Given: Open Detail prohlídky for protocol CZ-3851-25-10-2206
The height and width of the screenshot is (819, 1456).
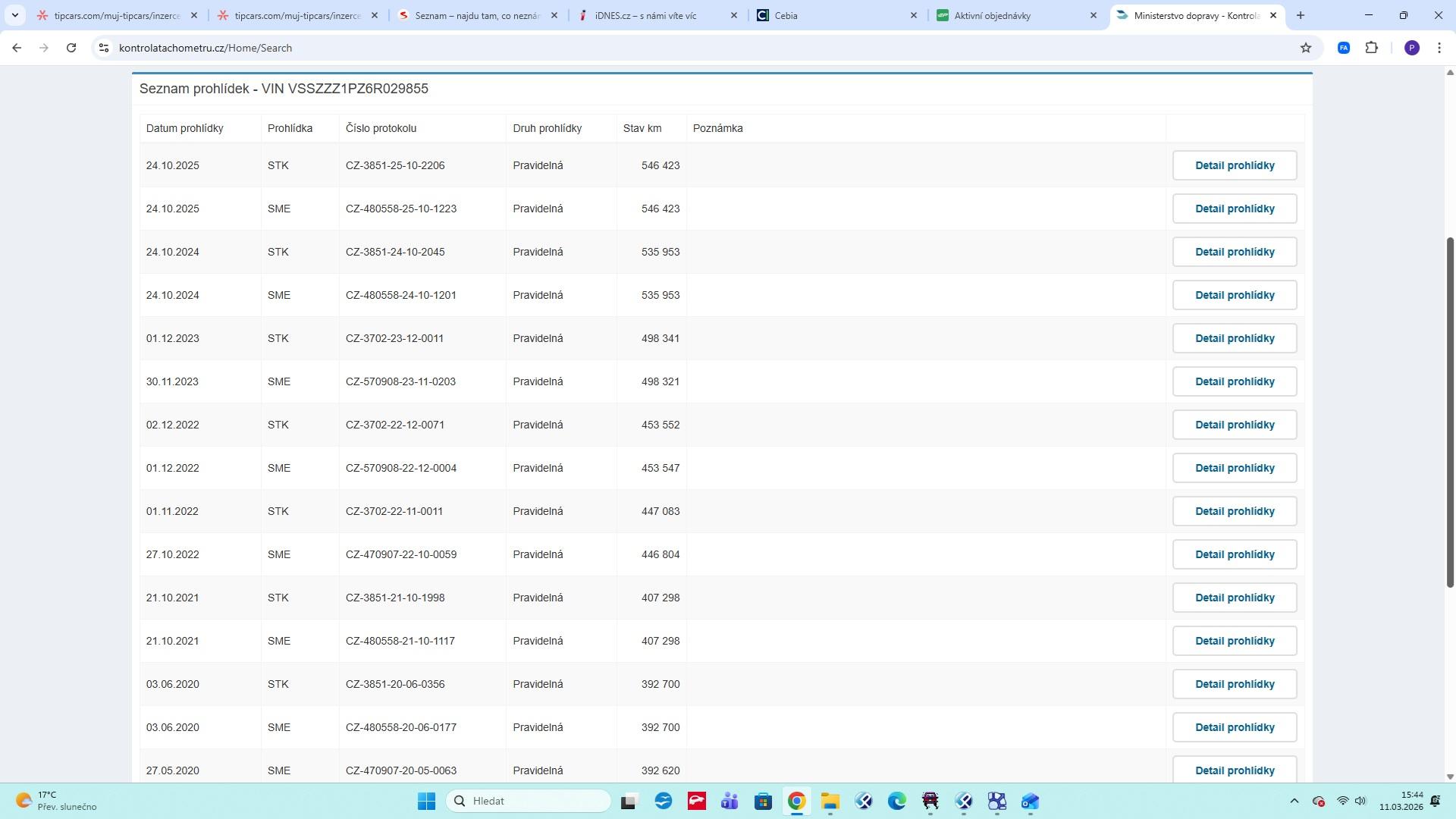Looking at the screenshot, I should pos(1234,165).
